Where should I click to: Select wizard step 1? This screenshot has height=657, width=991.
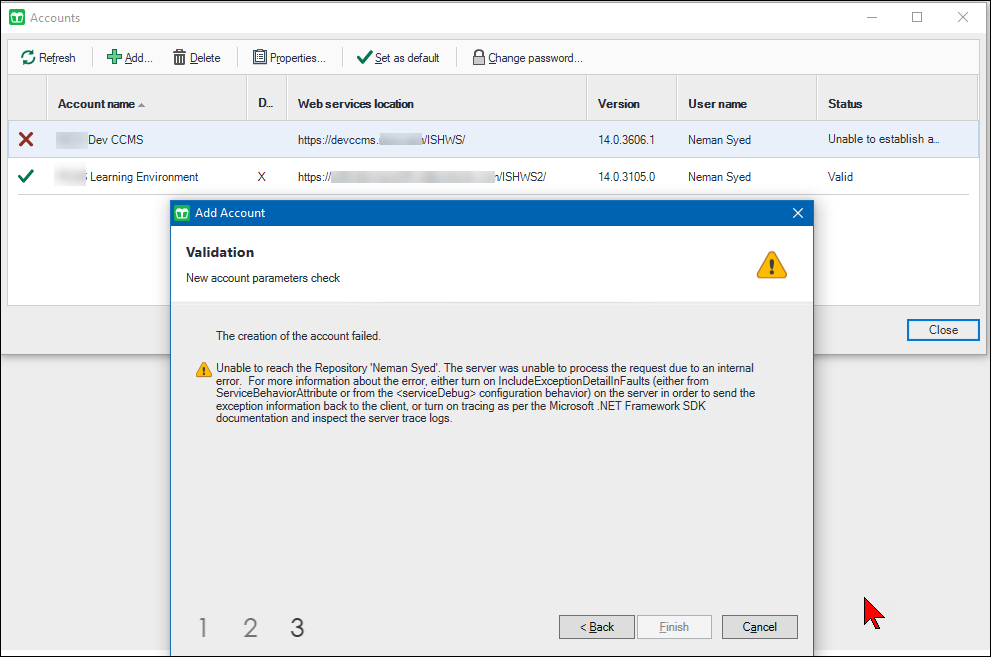pyautogui.click(x=203, y=627)
